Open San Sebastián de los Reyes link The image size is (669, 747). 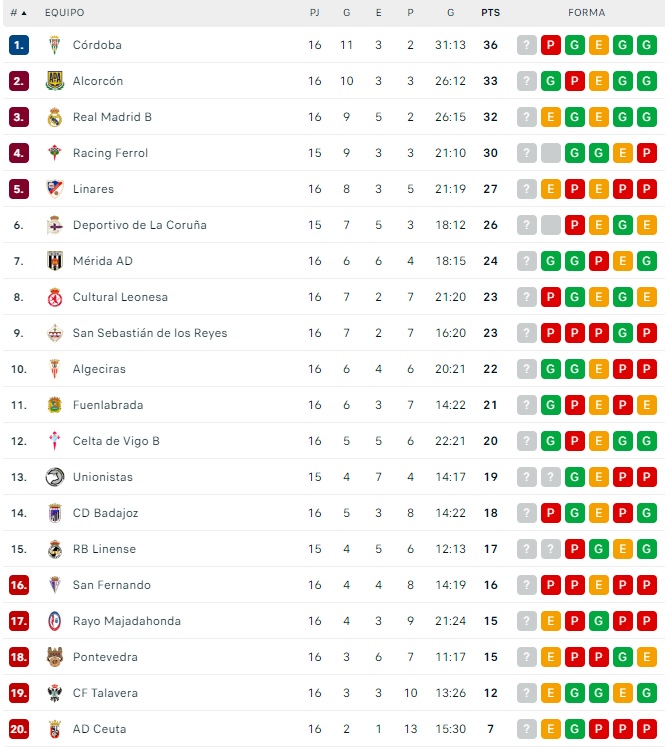click(x=150, y=333)
